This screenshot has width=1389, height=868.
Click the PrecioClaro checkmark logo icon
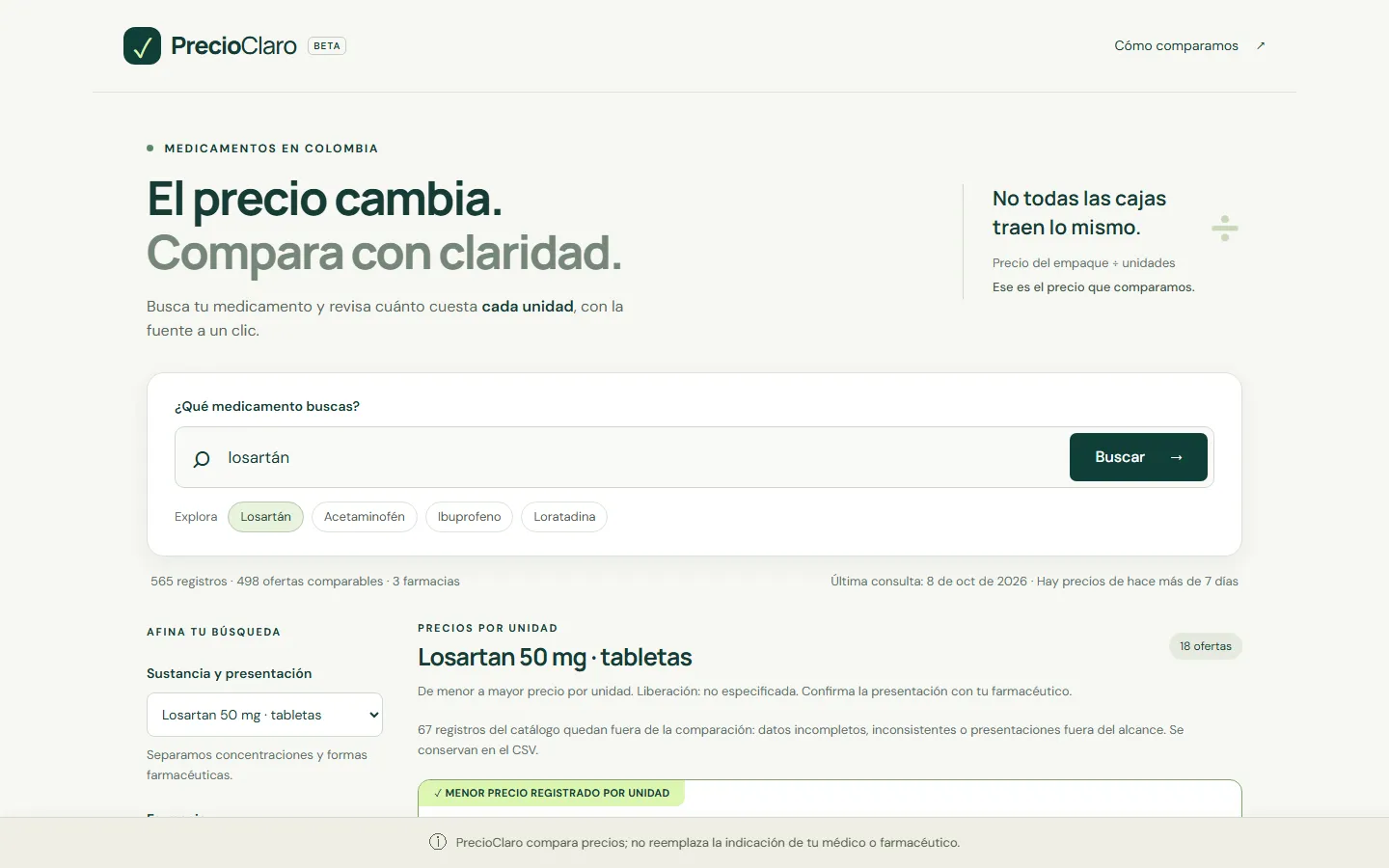142,45
